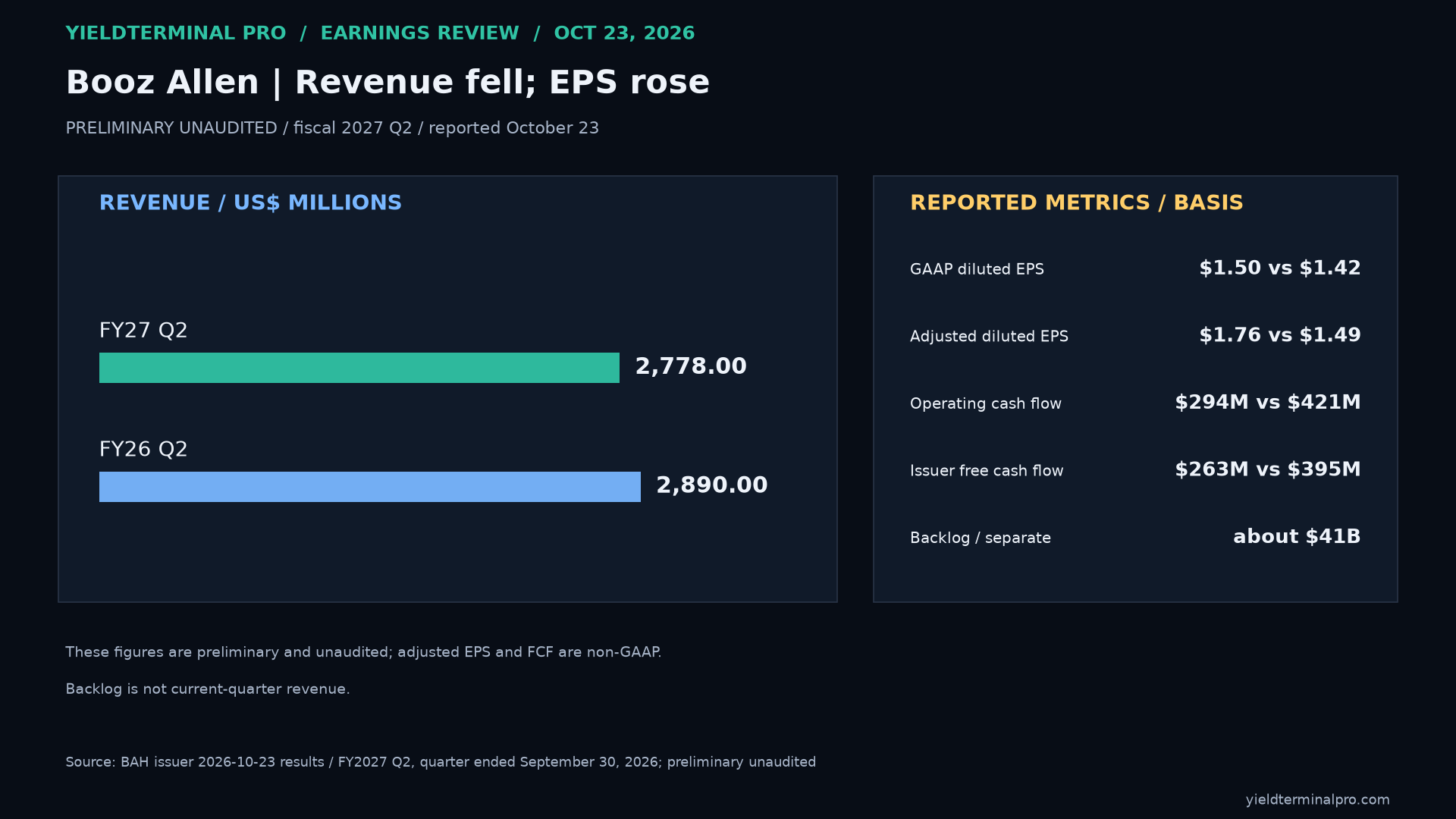The width and height of the screenshot is (1456, 819).
Task: Click the 2,778.00 revenue value
Action: tap(691, 366)
